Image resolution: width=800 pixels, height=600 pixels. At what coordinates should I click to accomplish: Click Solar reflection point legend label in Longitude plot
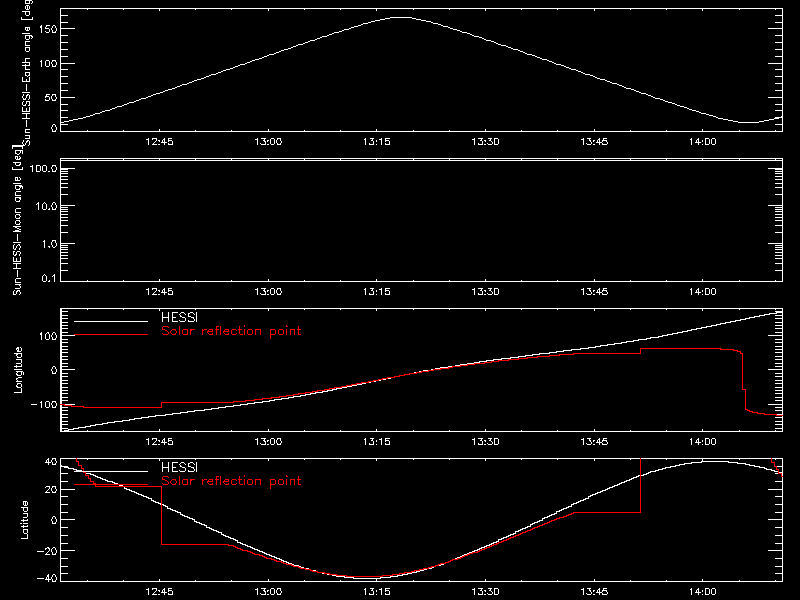tap(231, 331)
